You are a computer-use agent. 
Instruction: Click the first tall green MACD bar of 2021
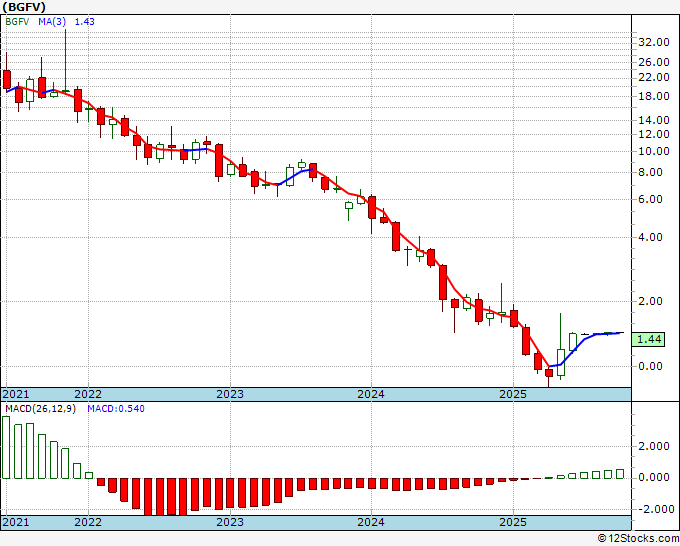tap(6, 448)
